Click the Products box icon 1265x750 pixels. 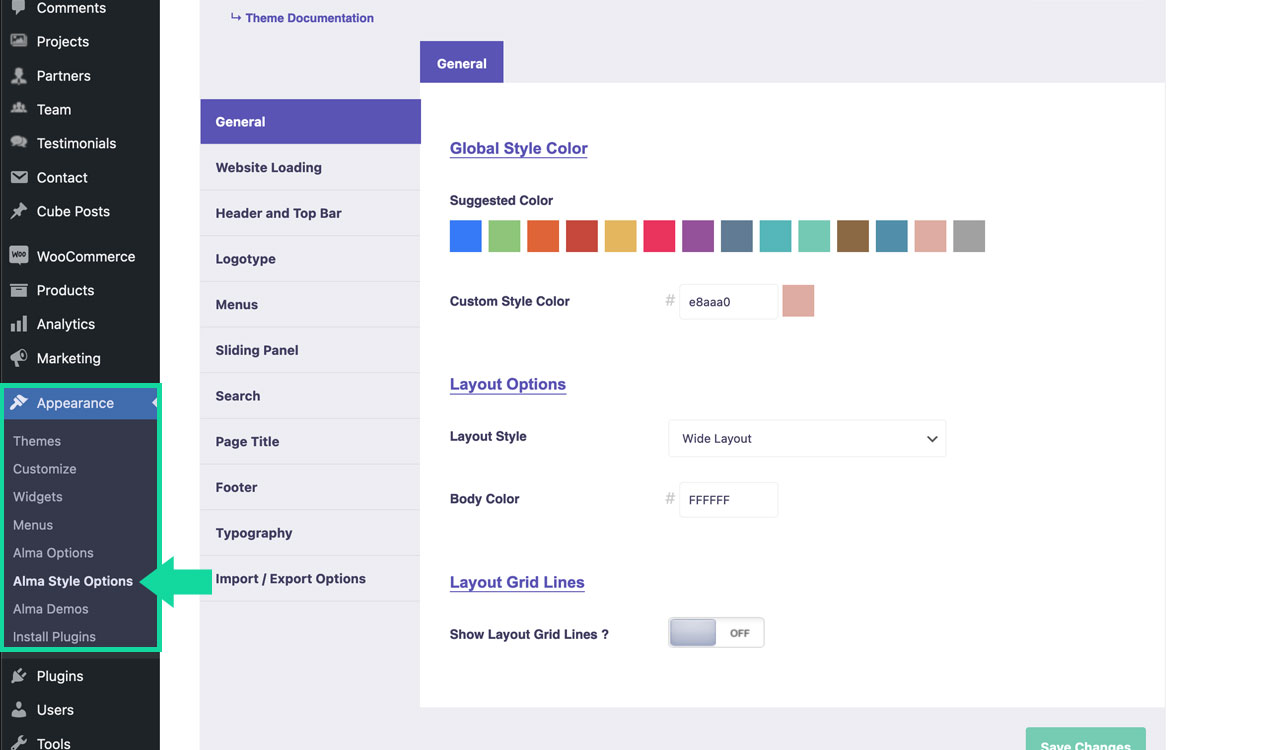point(18,290)
